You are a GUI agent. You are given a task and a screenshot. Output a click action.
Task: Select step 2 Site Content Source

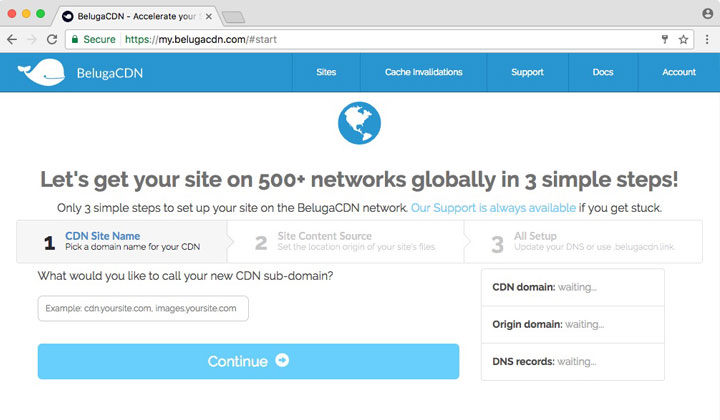[345, 241]
